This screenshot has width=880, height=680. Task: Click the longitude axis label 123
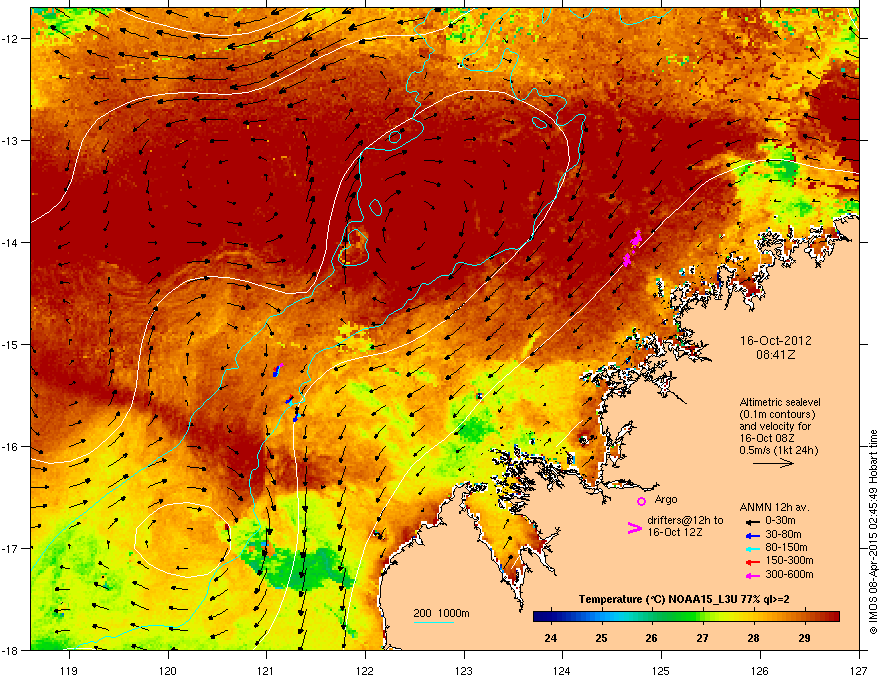pos(464,670)
